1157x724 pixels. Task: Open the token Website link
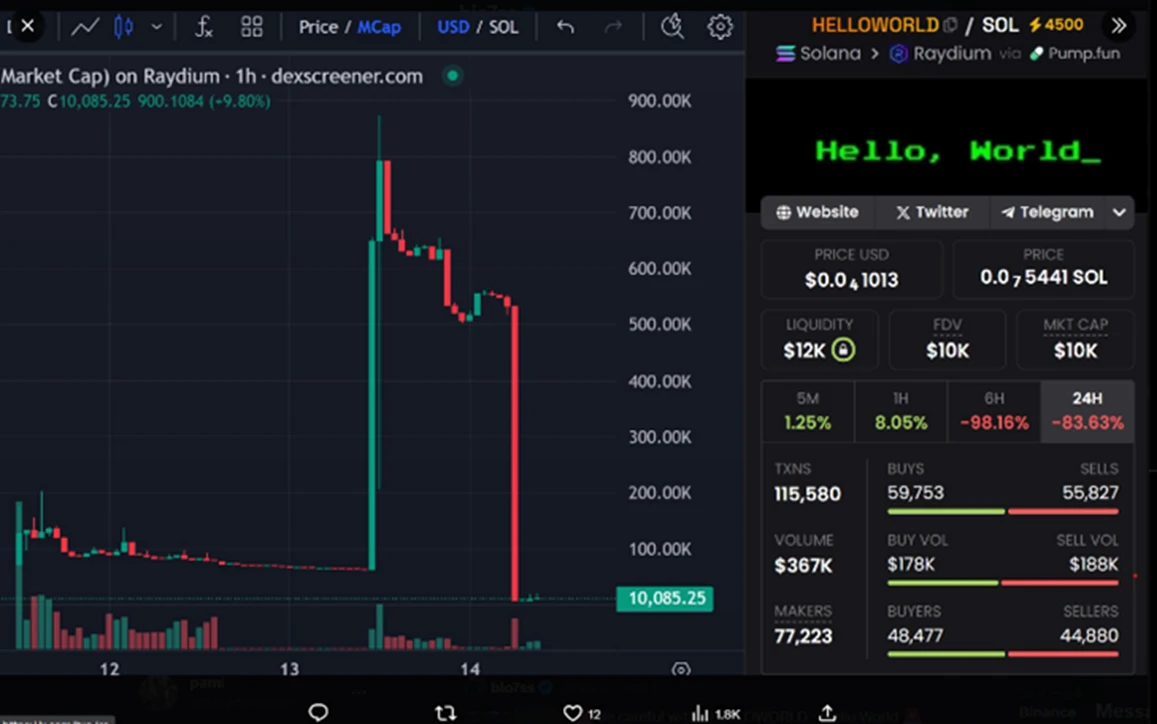(x=818, y=212)
